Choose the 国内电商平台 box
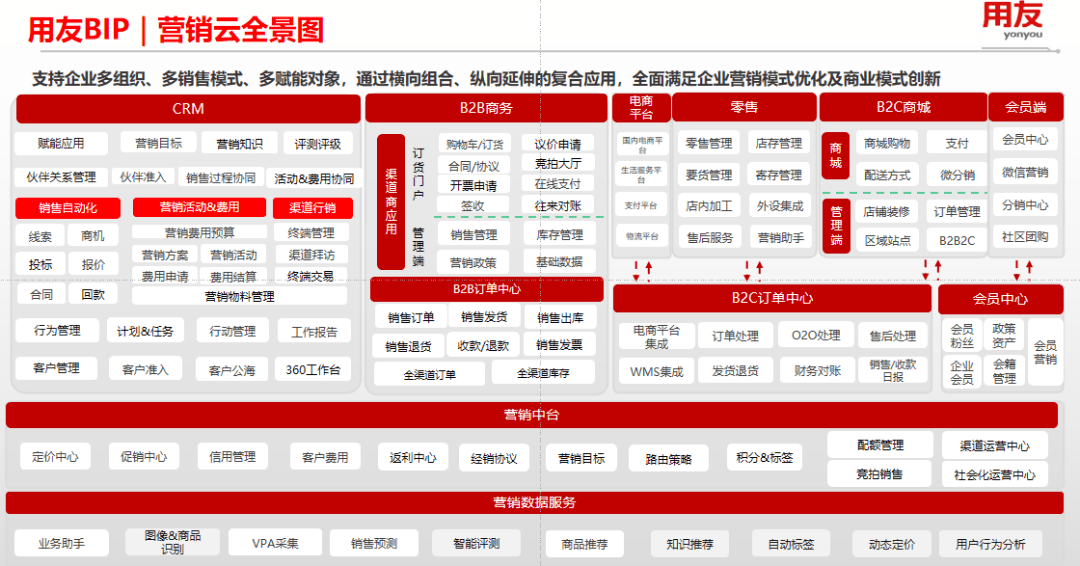 (x=641, y=143)
